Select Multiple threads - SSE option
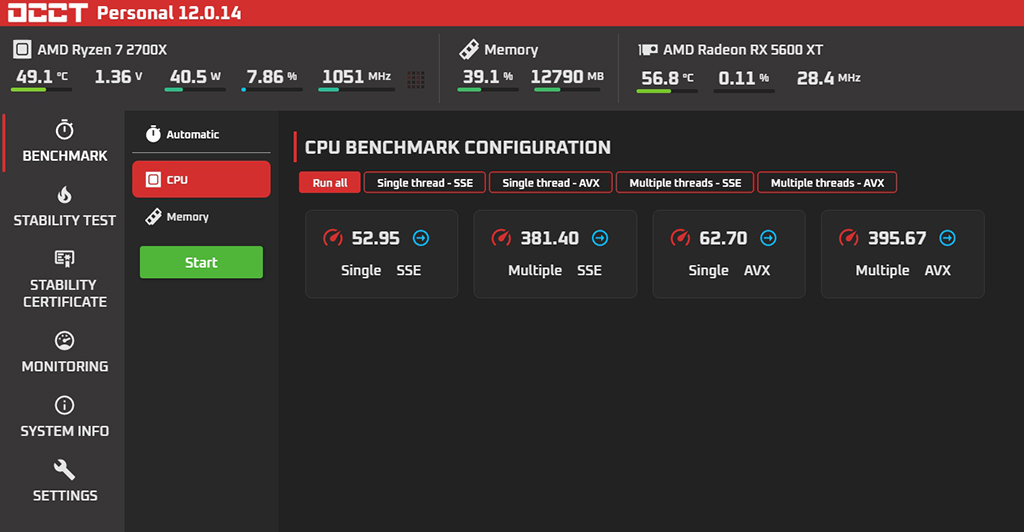1024x532 pixels. pos(685,183)
